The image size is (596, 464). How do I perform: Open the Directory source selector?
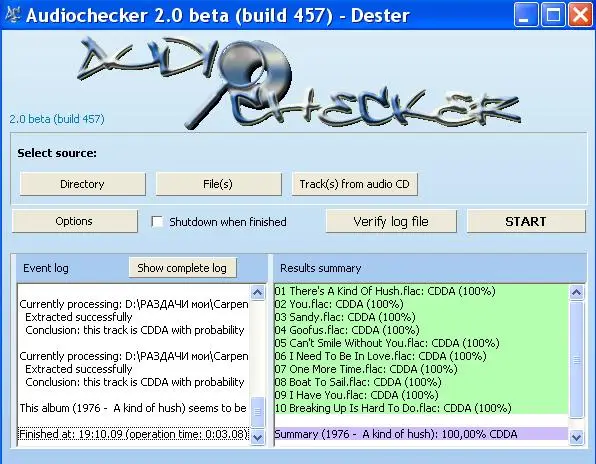click(82, 184)
